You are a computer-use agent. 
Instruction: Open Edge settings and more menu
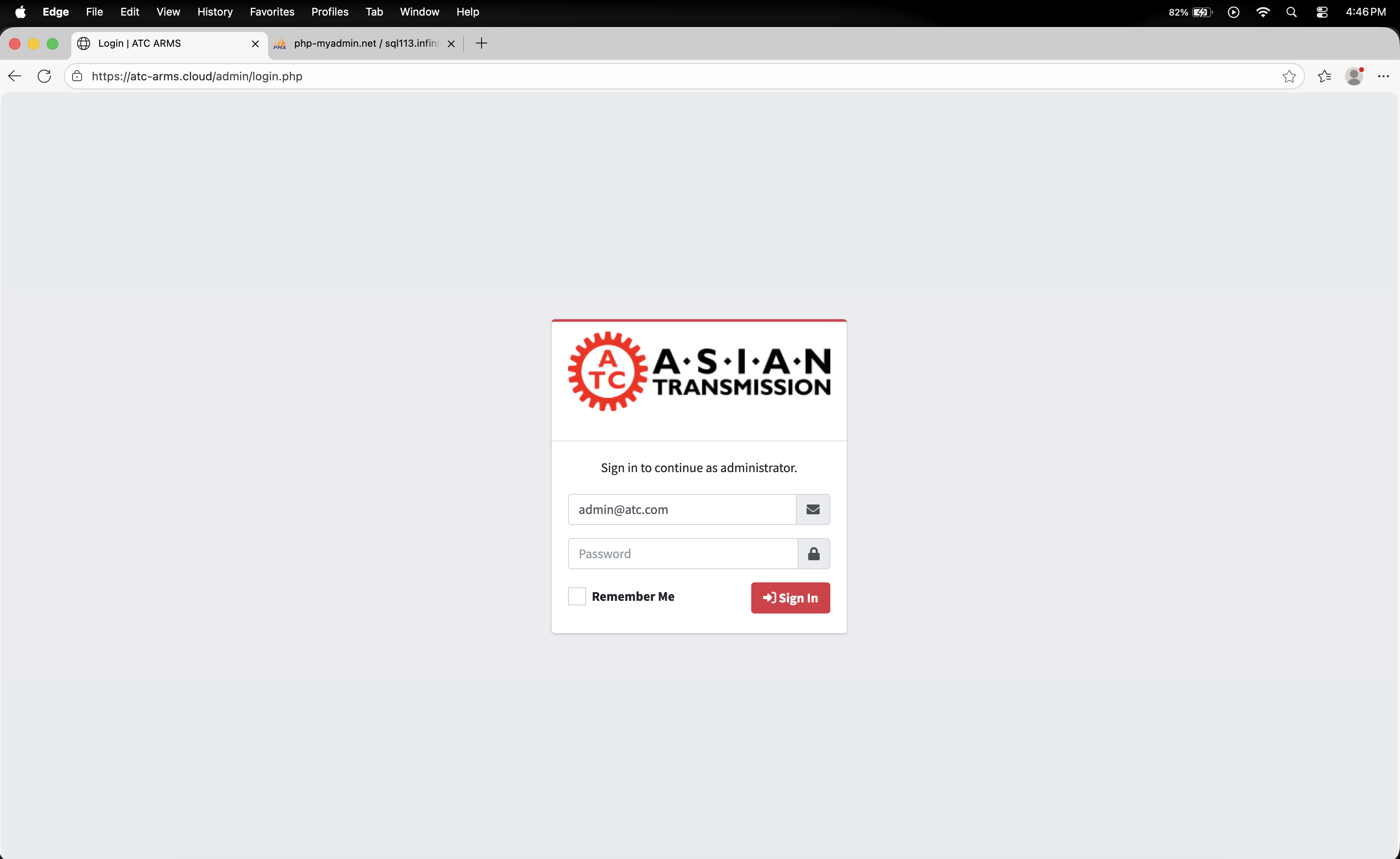(1383, 76)
